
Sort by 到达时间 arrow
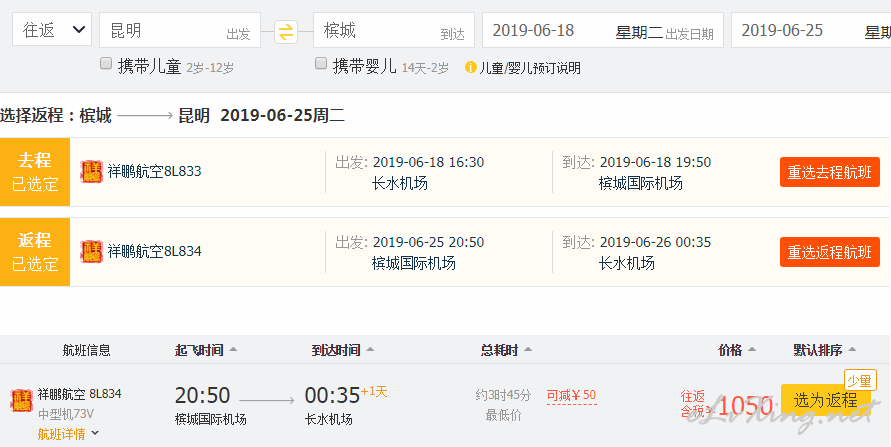pos(370,350)
